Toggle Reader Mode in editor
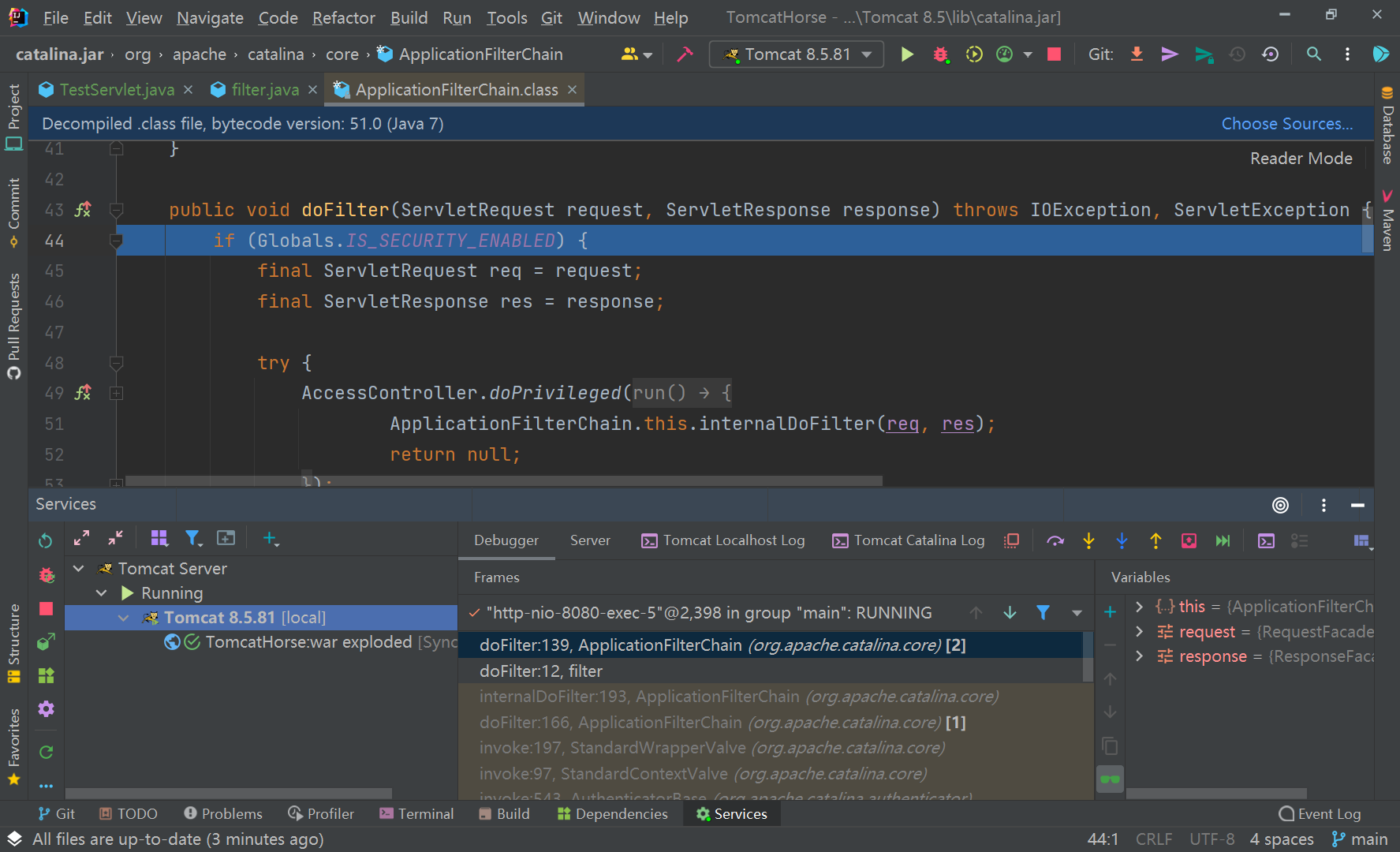The height and width of the screenshot is (852, 1400). [1301, 159]
